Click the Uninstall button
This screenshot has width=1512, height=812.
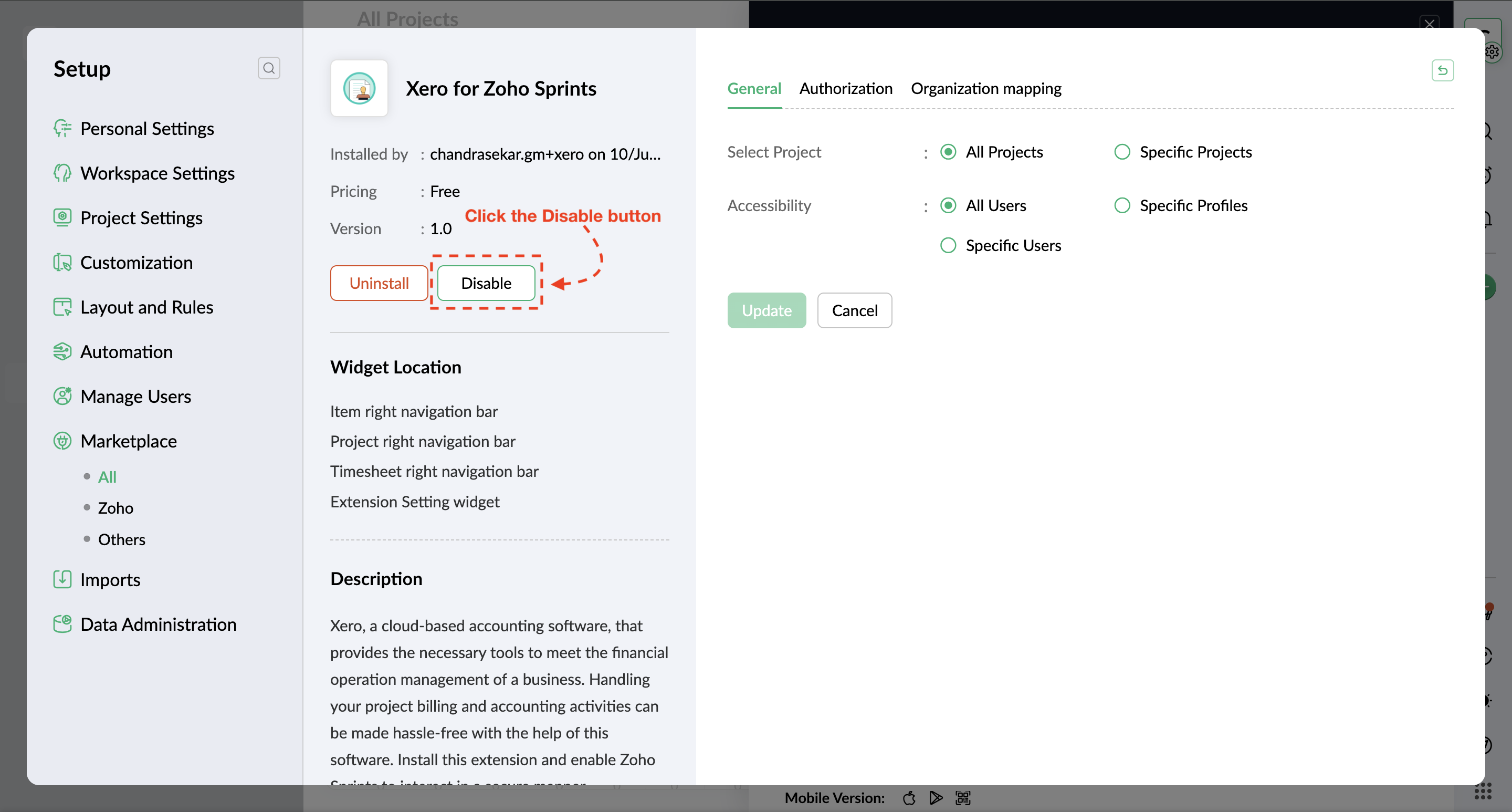[x=379, y=283]
